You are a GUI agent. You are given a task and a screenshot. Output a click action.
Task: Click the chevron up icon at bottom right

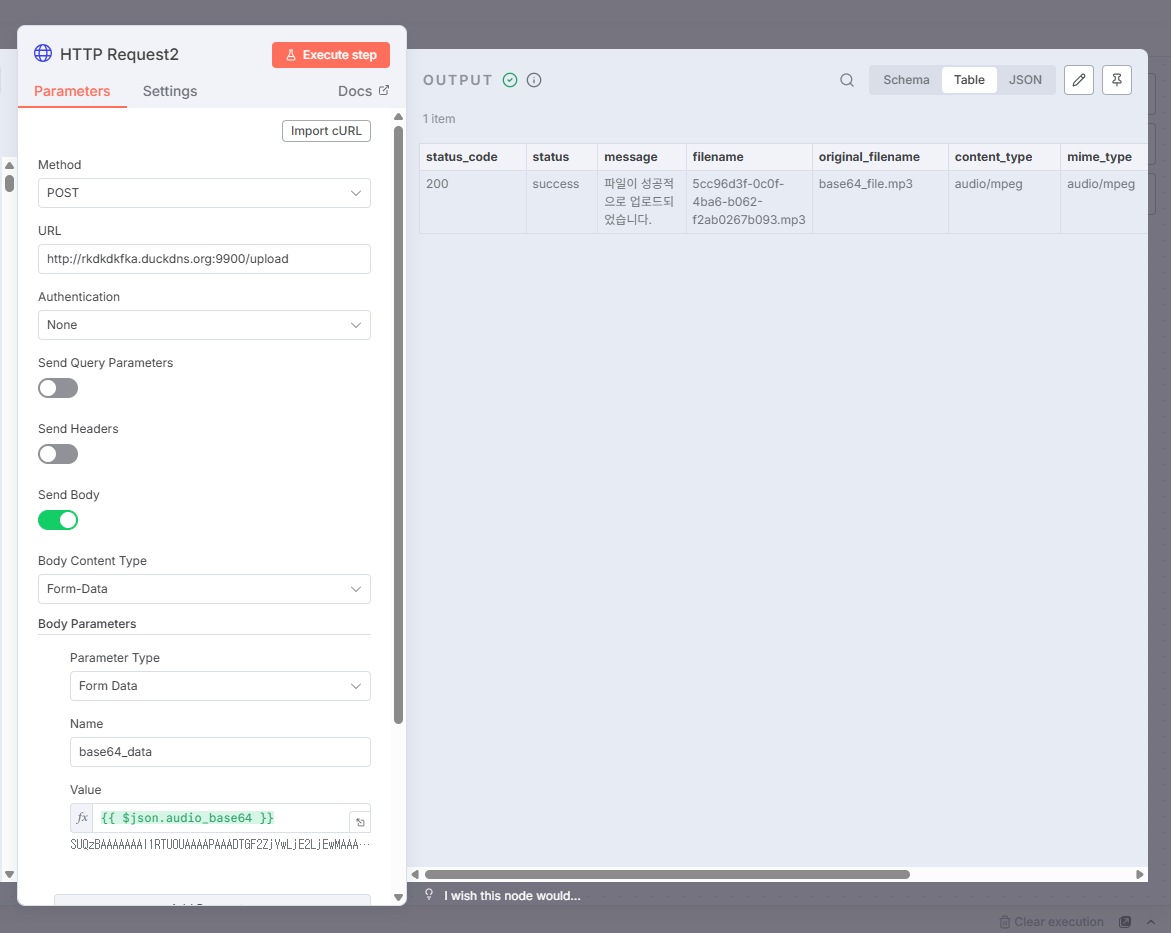point(1151,922)
